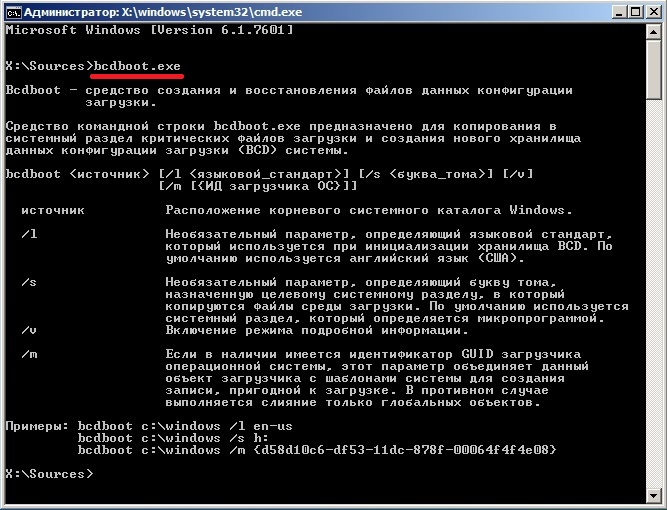The width and height of the screenshot is (667, 510).
Task: Click the text 'Microsoft Windows [Version 6.1.7601]'
Action: coord(149,30)
